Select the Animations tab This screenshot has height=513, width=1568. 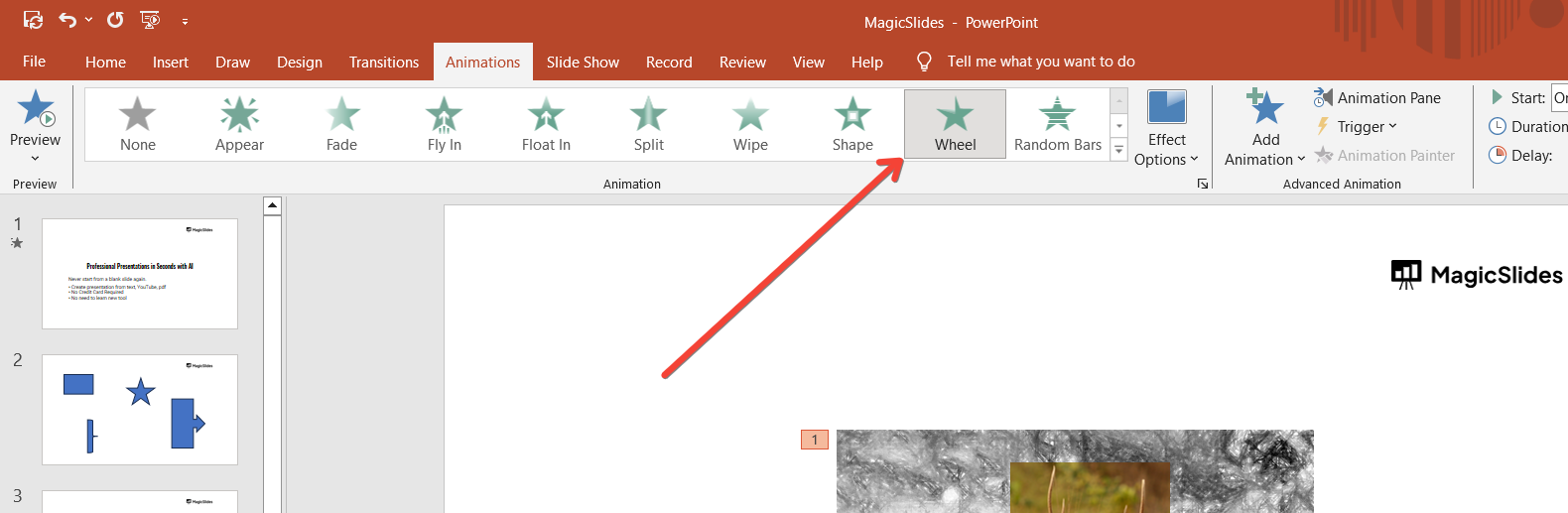click(x=482, y=62)
